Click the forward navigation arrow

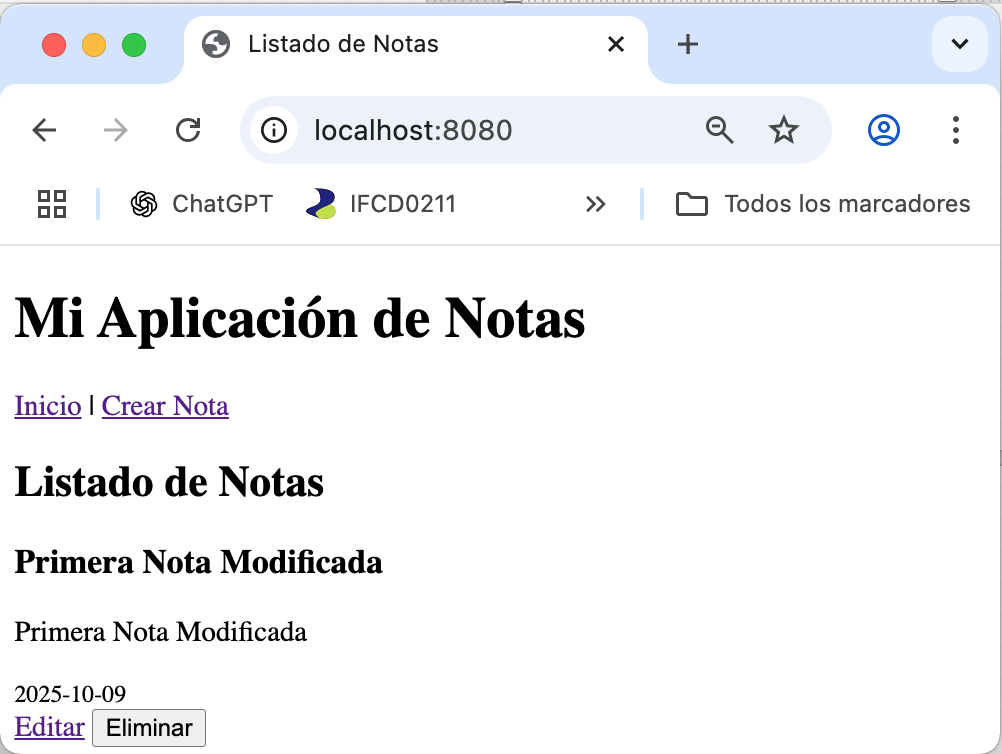coord(116,130)
